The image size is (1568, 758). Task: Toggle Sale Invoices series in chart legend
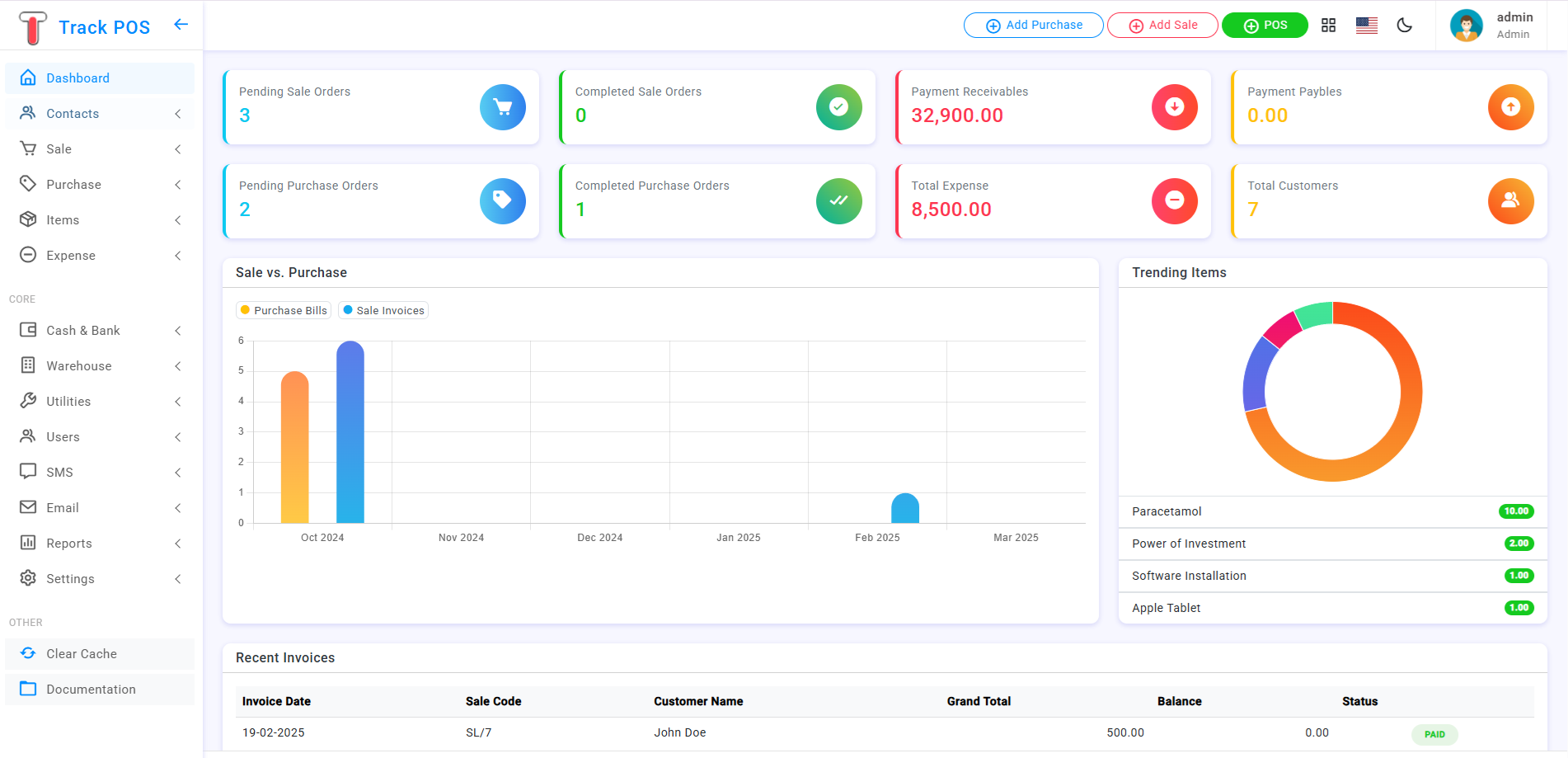(383, 311)
